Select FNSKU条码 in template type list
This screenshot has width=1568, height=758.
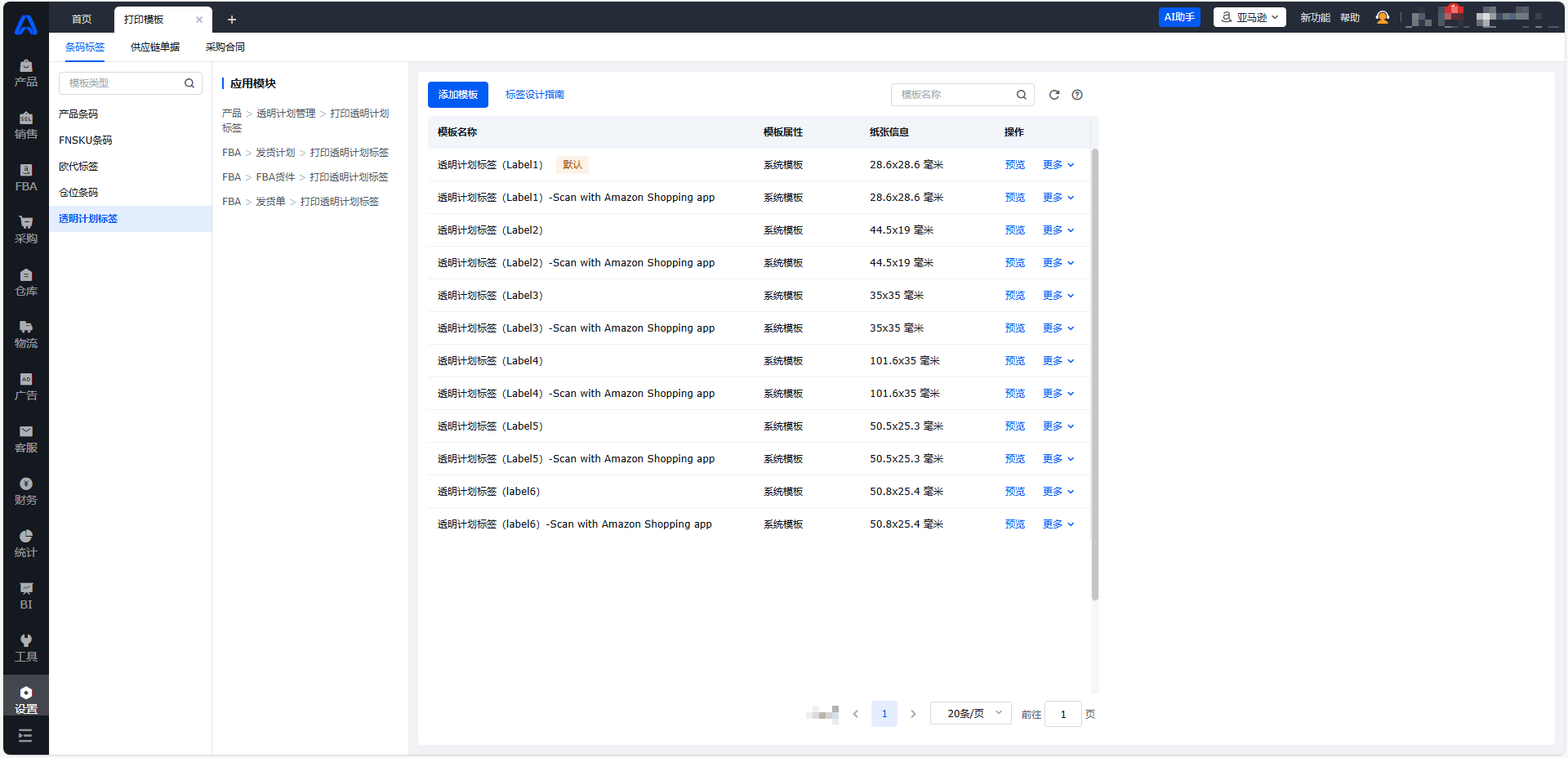[x=86, y=140]
